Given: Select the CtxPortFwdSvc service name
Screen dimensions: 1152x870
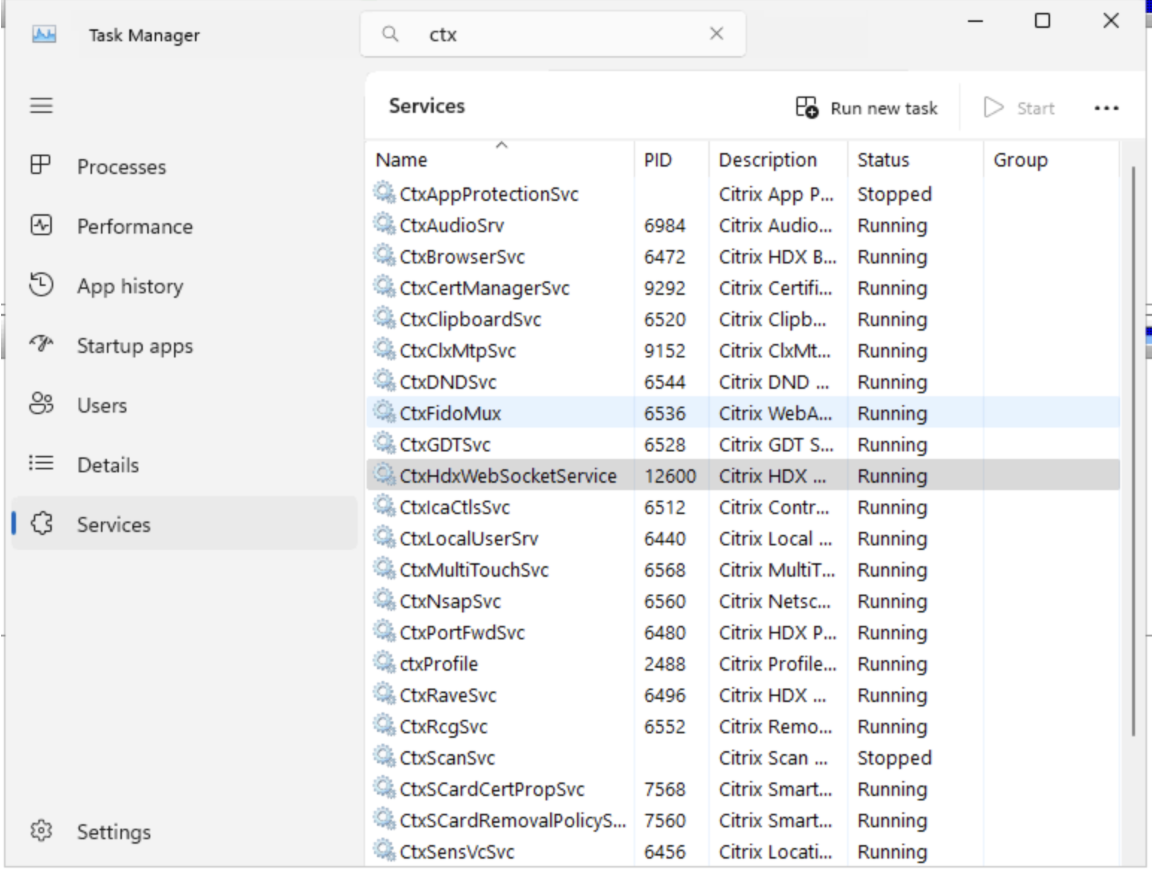Looking at the screenshot, I should [462, 633].
